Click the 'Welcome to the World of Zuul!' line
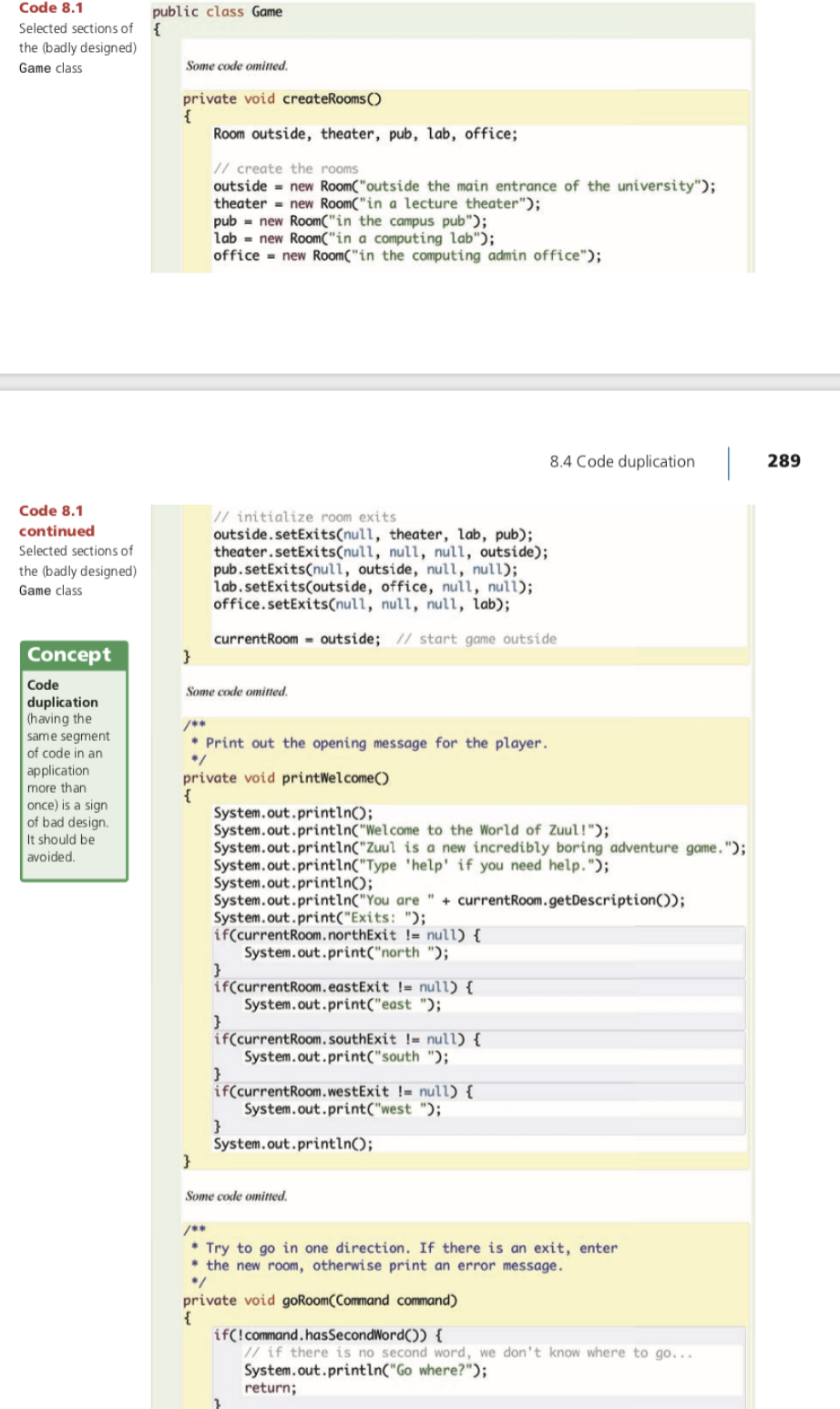 412,830
